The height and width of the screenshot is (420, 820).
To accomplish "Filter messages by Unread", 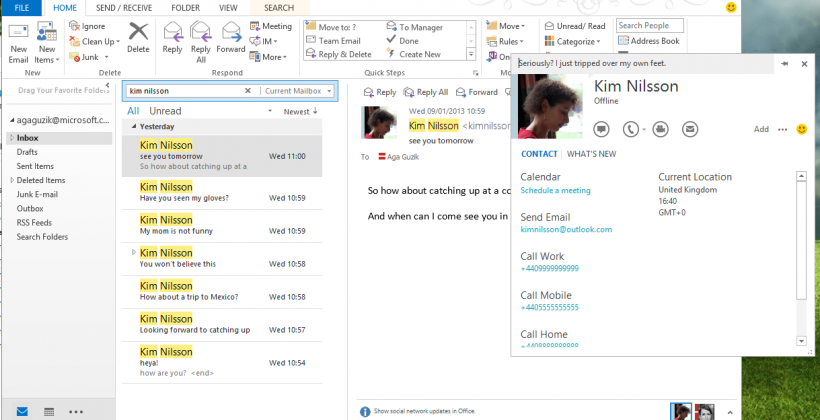I will pos(165,111).
